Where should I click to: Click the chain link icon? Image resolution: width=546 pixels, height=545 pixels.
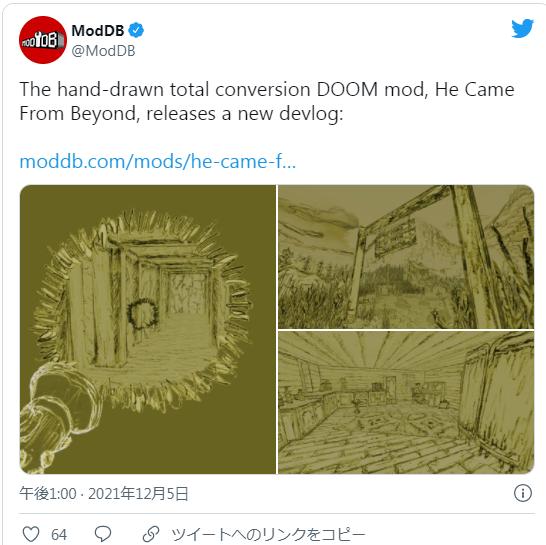[151, 534]
